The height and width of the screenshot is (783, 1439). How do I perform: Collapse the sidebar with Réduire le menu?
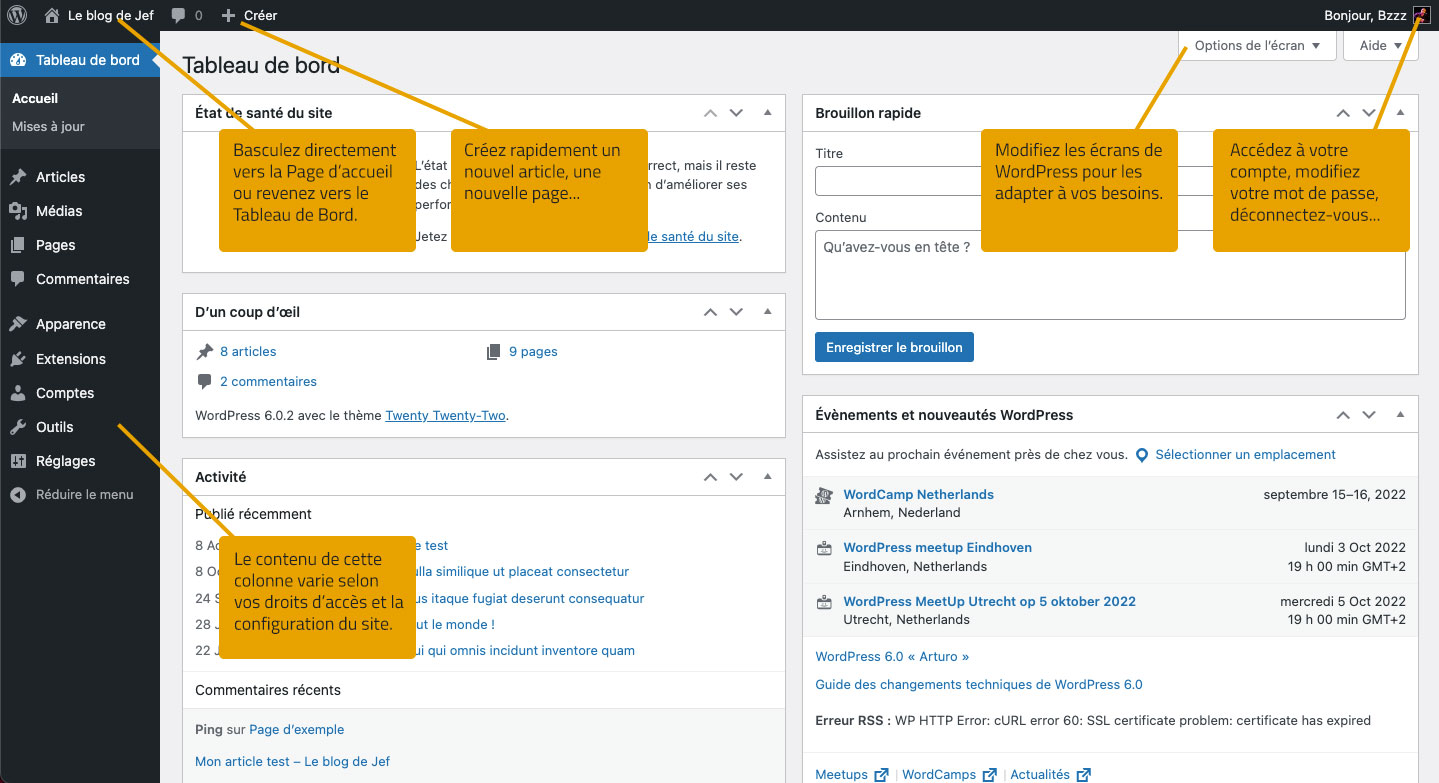72,494
